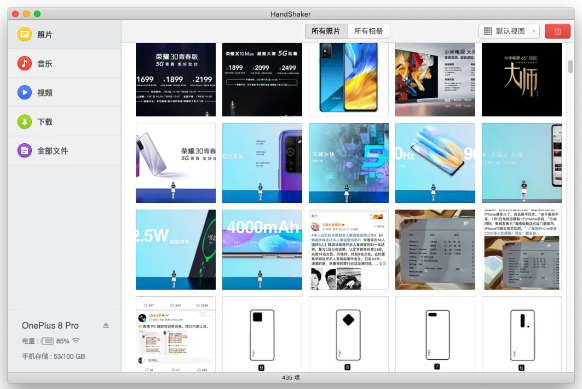Switch to the 所有相册 tab
Image resolution: width=582 pixels, height=389 pixels.
pyautogui.click(x=369, y=31)
